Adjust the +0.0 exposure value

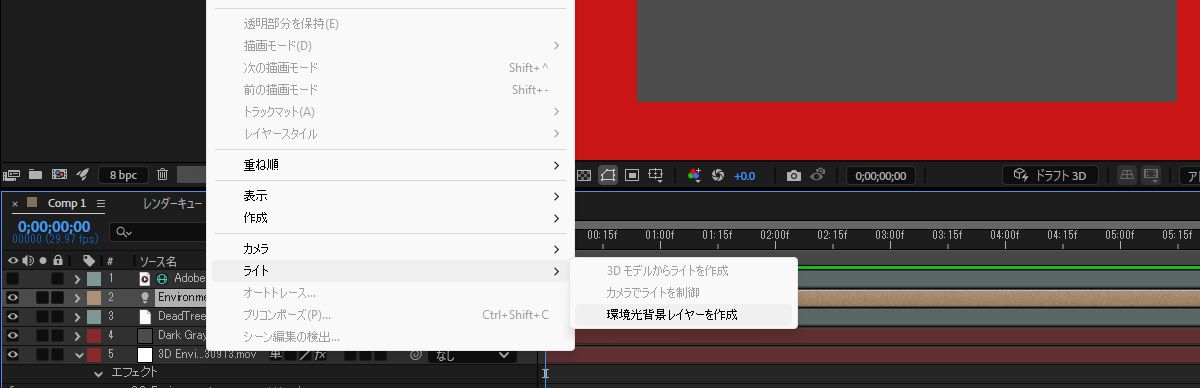745,176
